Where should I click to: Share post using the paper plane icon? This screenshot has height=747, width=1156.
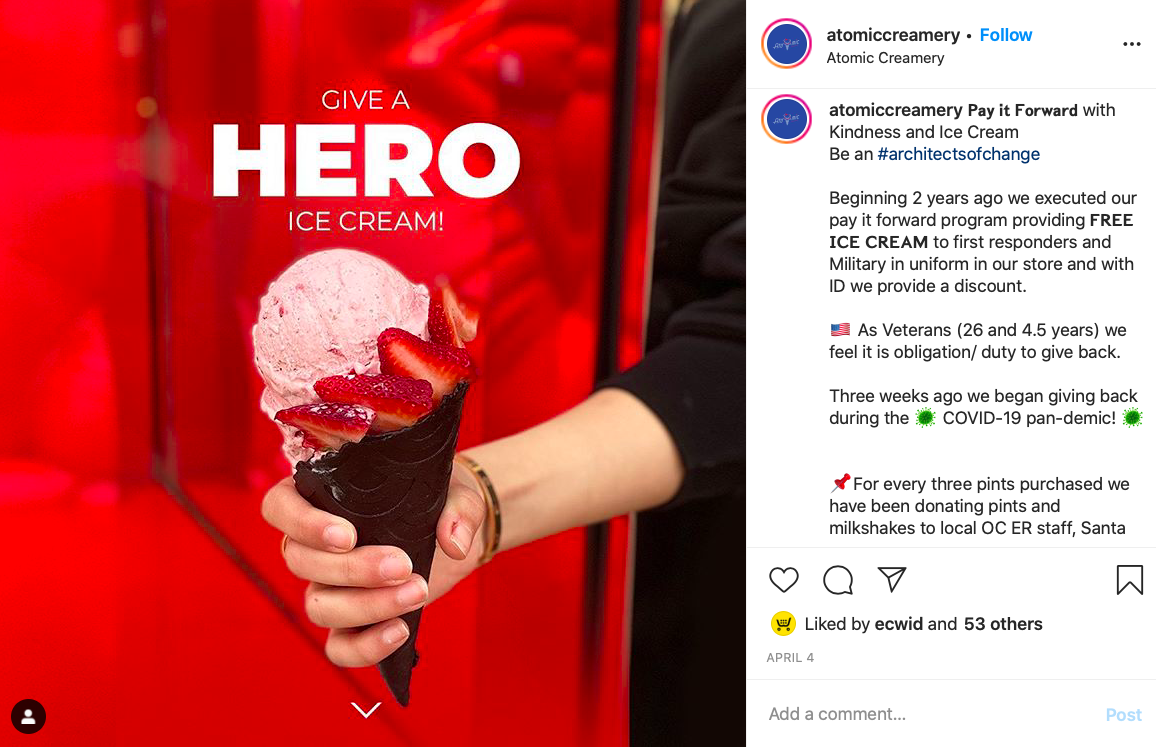892,580
